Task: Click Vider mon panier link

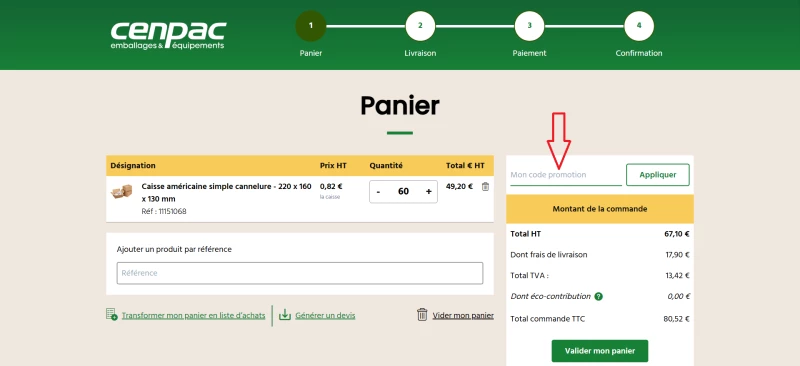Action: (x=463, y=315)
